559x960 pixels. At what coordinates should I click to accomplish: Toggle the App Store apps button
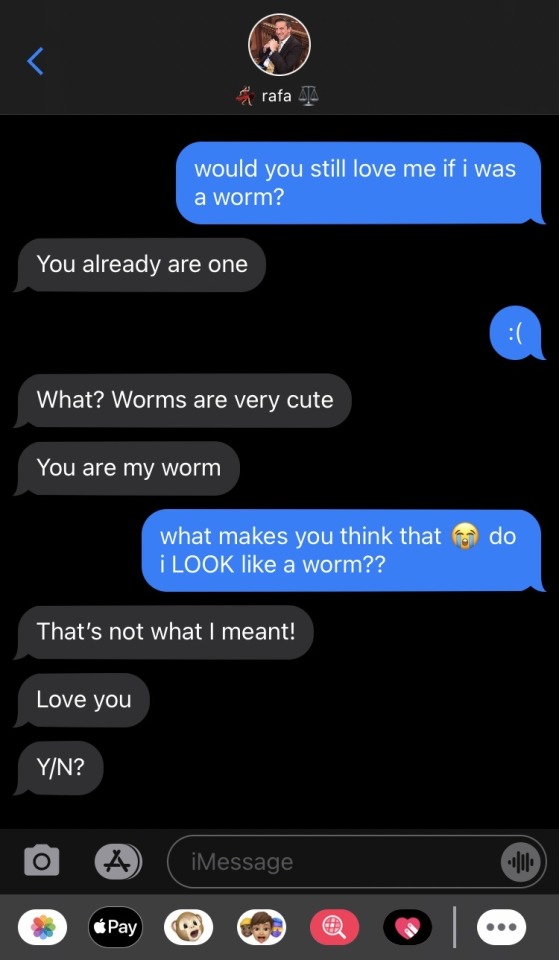[x=118, y=861]
